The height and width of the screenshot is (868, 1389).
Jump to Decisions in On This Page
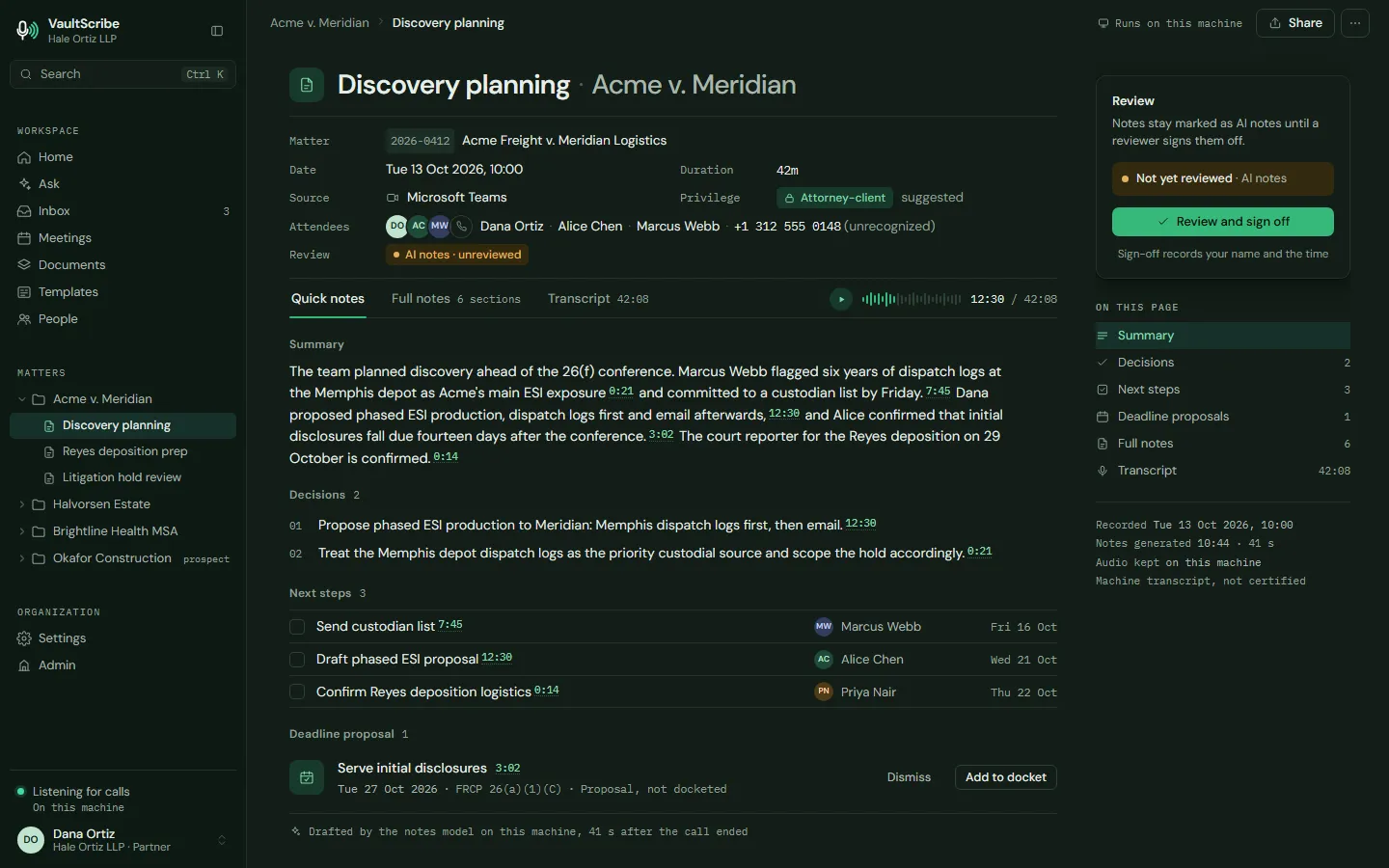pyautogui.click(x=1223, y=363)
